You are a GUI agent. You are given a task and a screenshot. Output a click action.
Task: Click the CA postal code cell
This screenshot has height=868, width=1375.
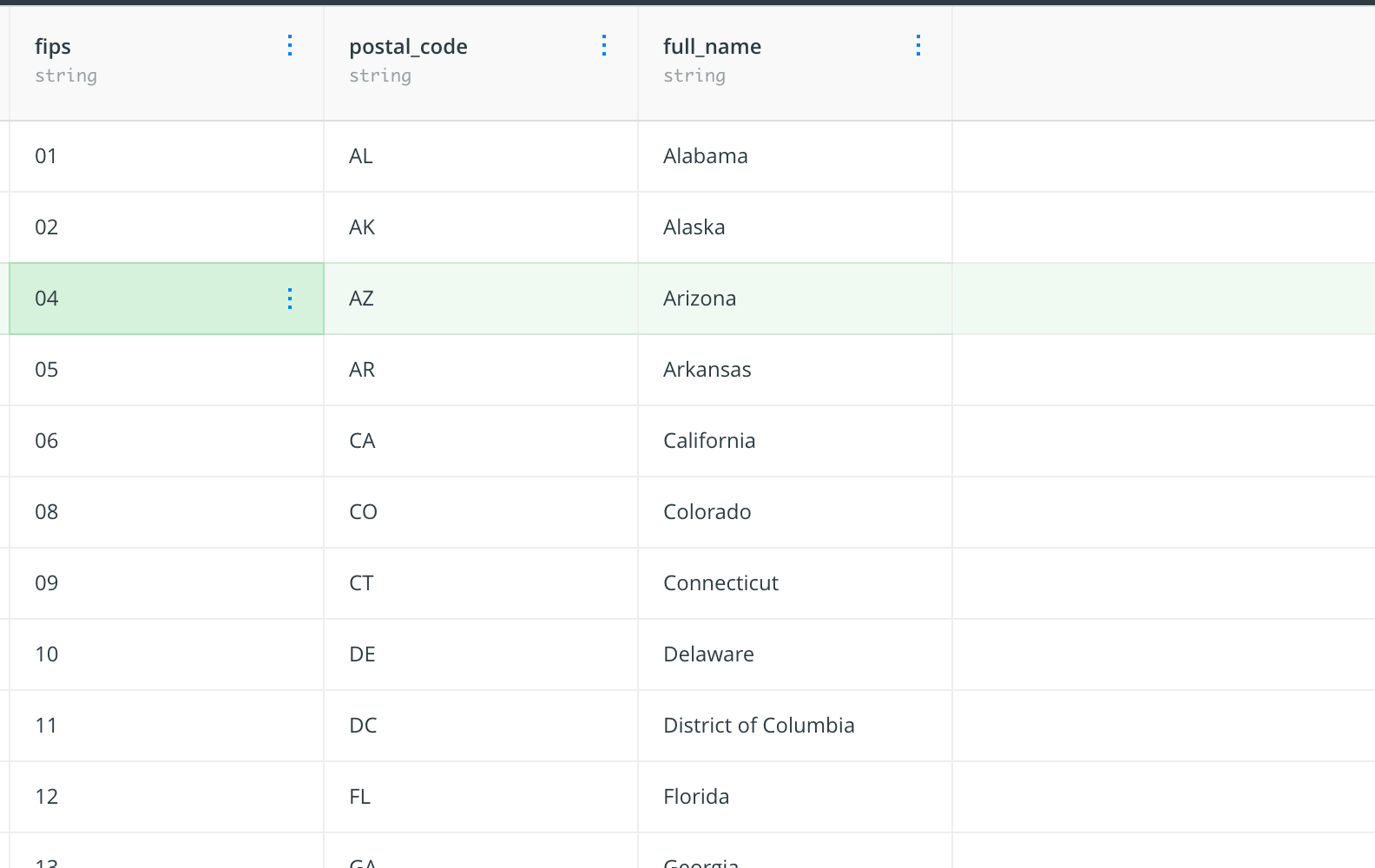point(481,441)
